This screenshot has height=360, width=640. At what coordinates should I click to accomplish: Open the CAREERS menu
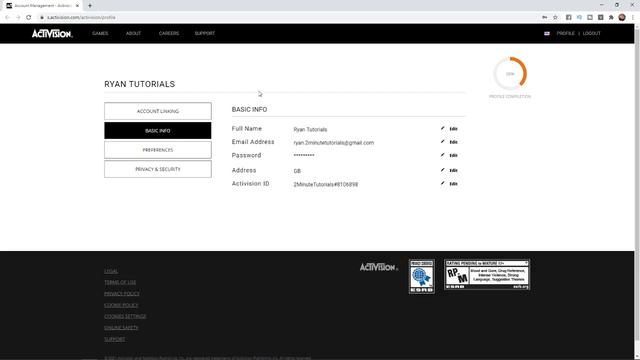coord(169,33)
